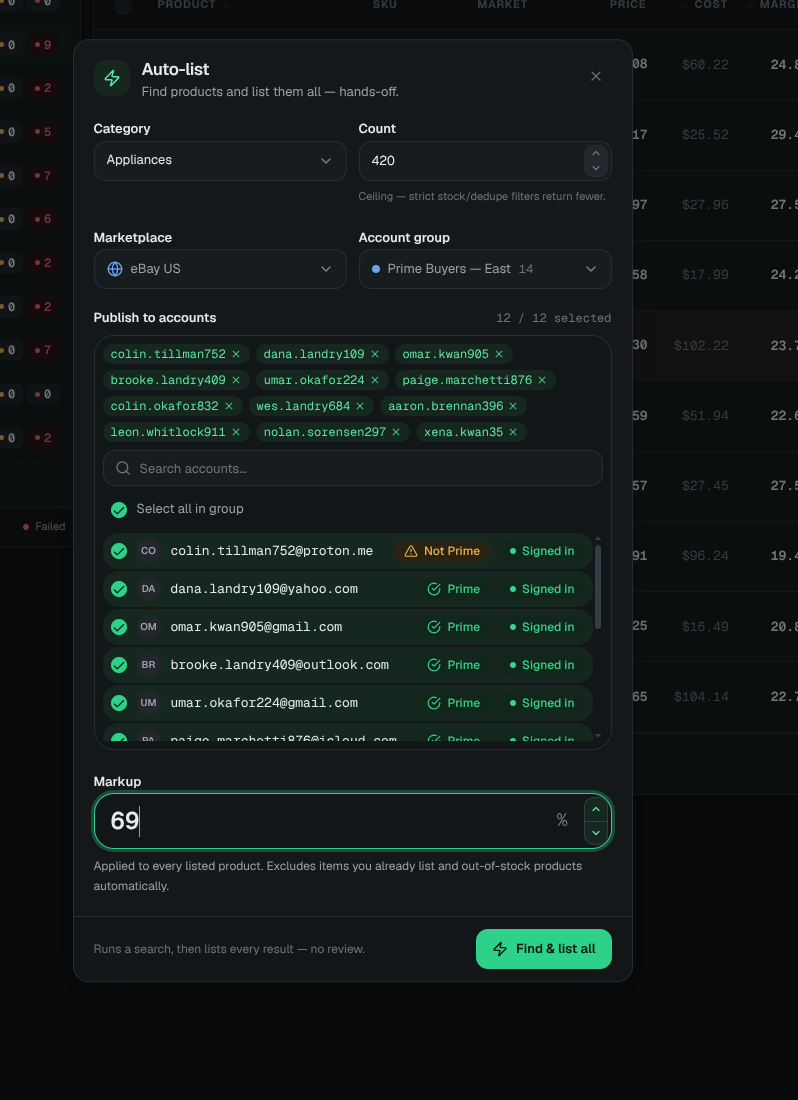798x1100 pixels.
Task: Click Prime badge on dana.landry109 row
Action: [454, 589]
